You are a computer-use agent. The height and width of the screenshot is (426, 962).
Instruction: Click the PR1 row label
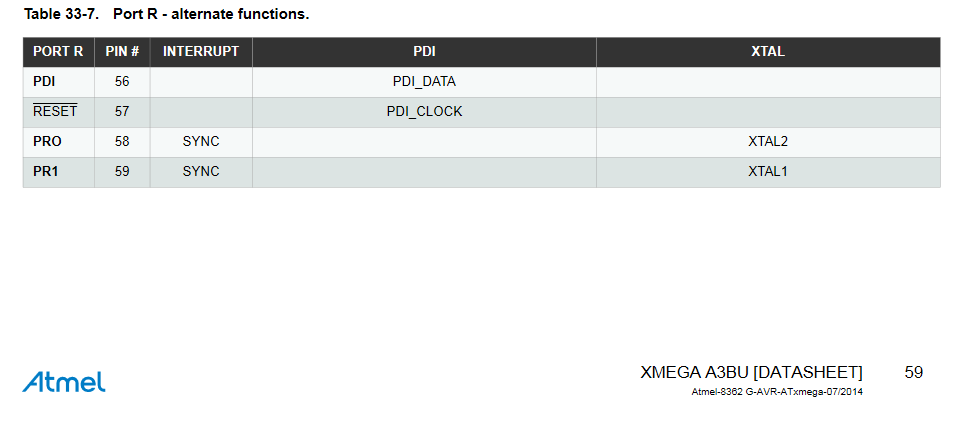click(x=58, y=172)
